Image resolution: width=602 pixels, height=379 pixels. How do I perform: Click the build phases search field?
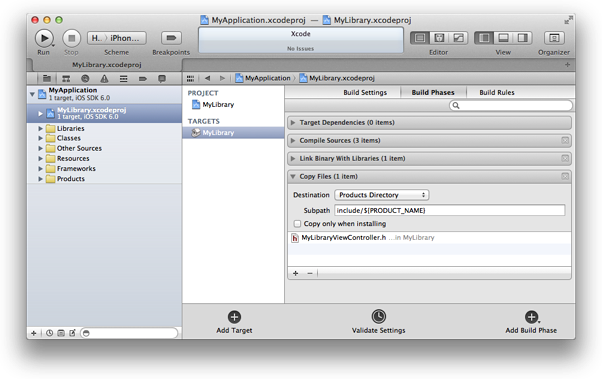coord(511,105)
